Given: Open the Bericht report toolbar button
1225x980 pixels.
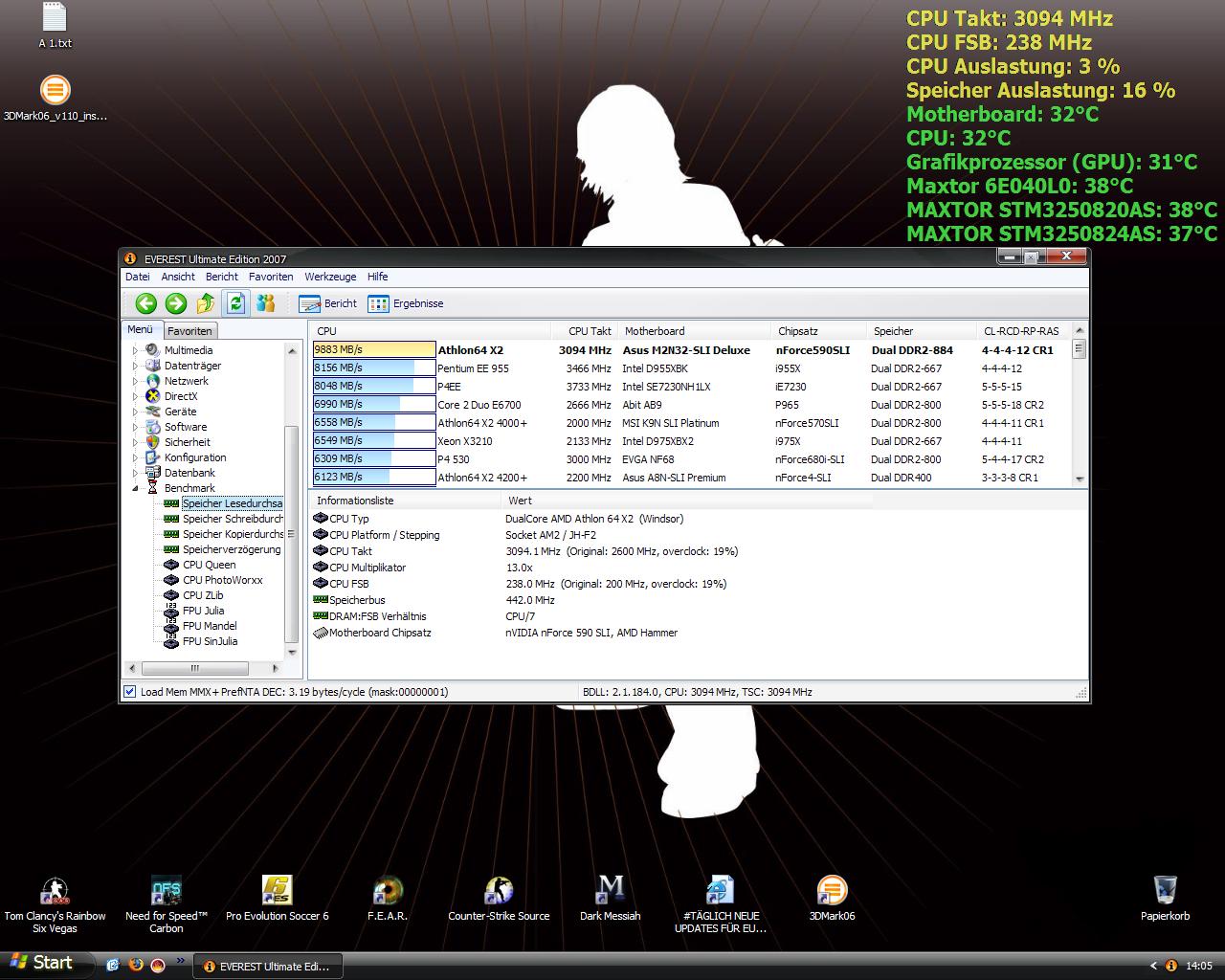Looking at the screenshot, I should tap(327, 303).
